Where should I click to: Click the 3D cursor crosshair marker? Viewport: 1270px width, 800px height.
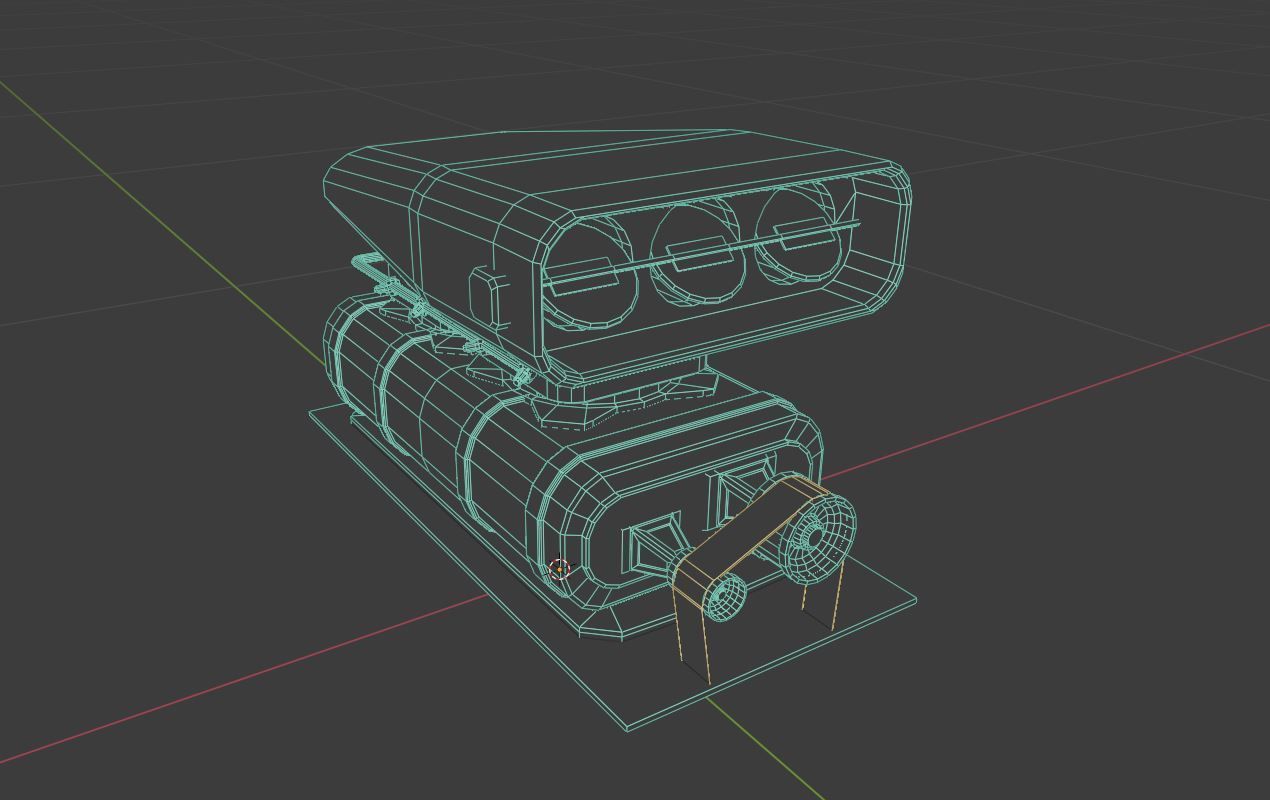pyautogui.click(x=560, y=569)
